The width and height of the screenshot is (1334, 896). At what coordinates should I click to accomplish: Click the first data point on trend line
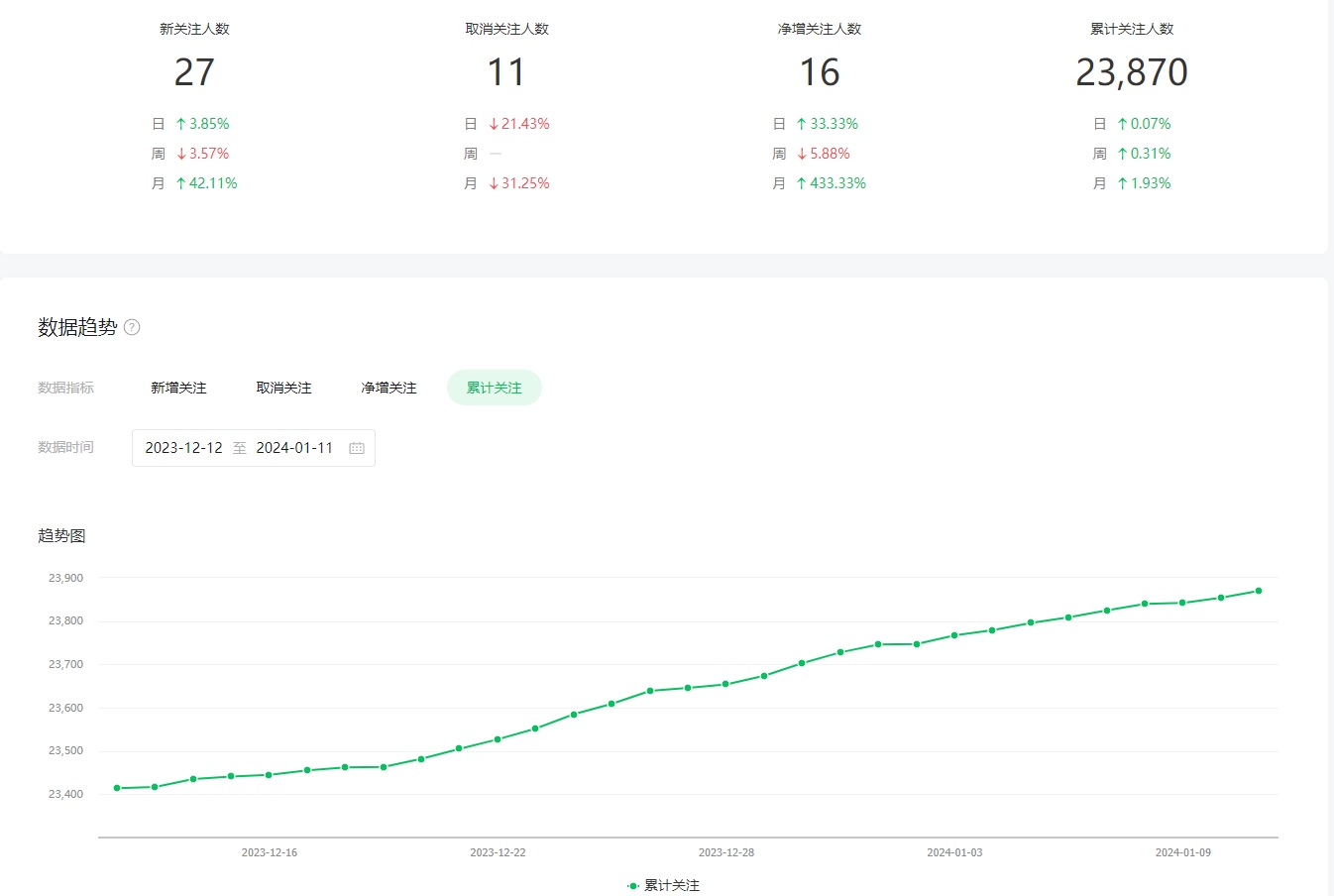point(117,788)
